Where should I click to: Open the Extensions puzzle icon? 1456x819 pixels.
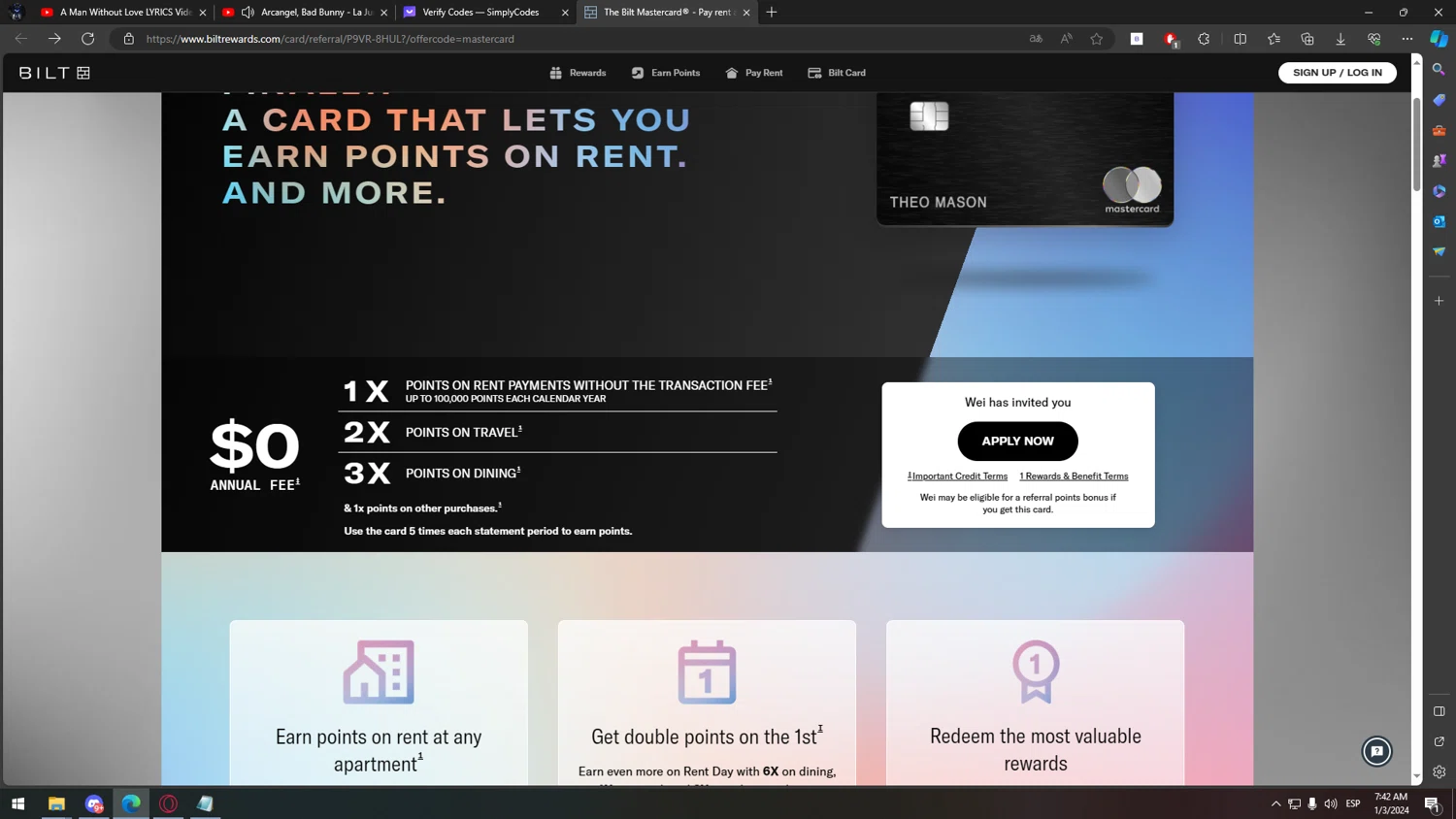[x=1204, y=39]
